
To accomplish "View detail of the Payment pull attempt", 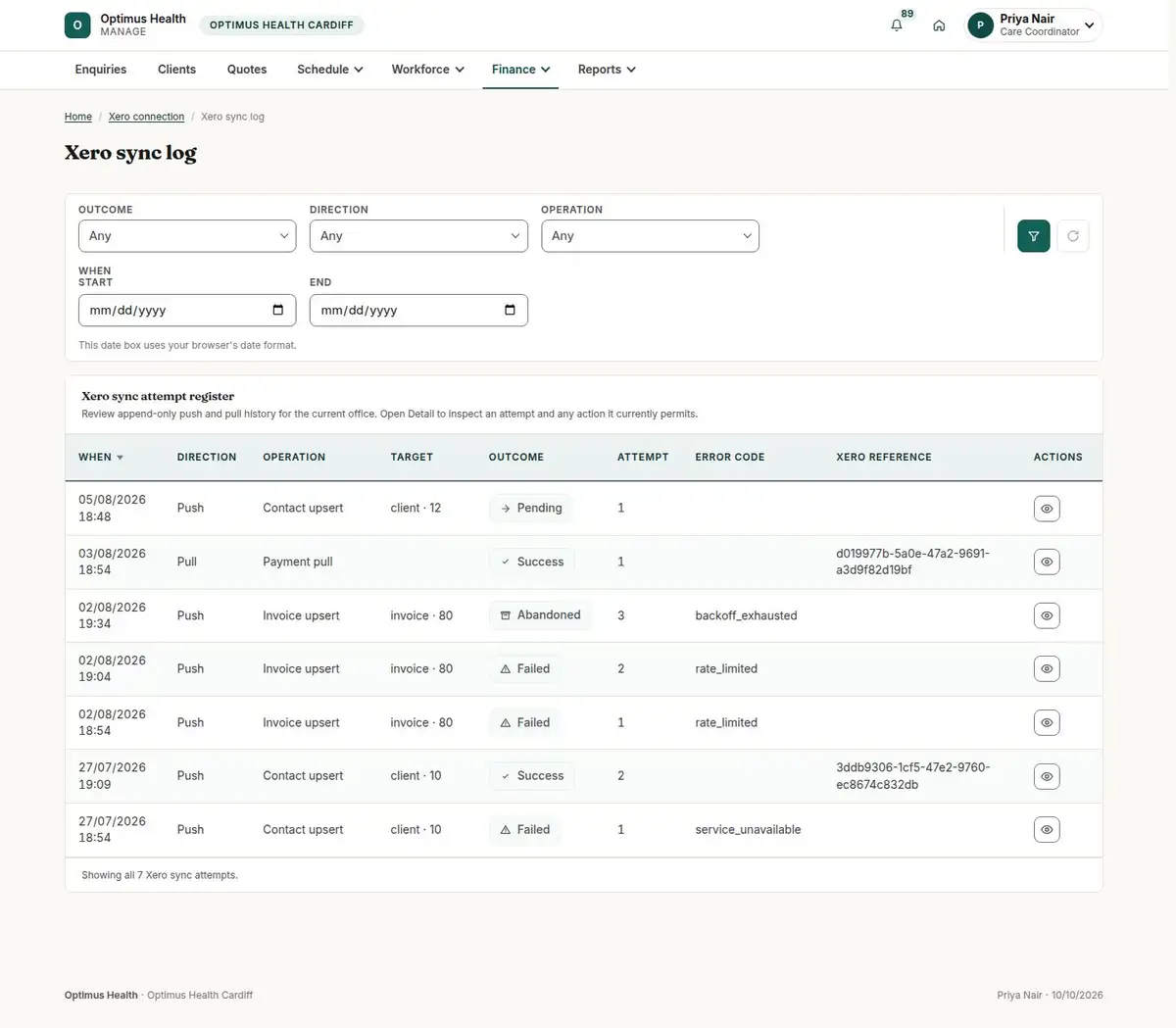I will (x=1047, y=562).
